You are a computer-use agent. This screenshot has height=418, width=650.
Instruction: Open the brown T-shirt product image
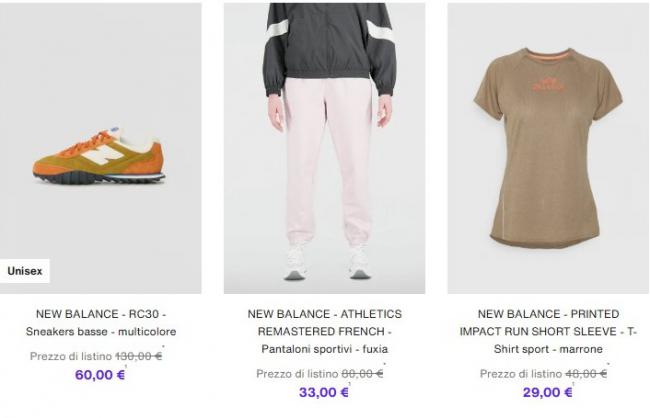click(548, 150)
